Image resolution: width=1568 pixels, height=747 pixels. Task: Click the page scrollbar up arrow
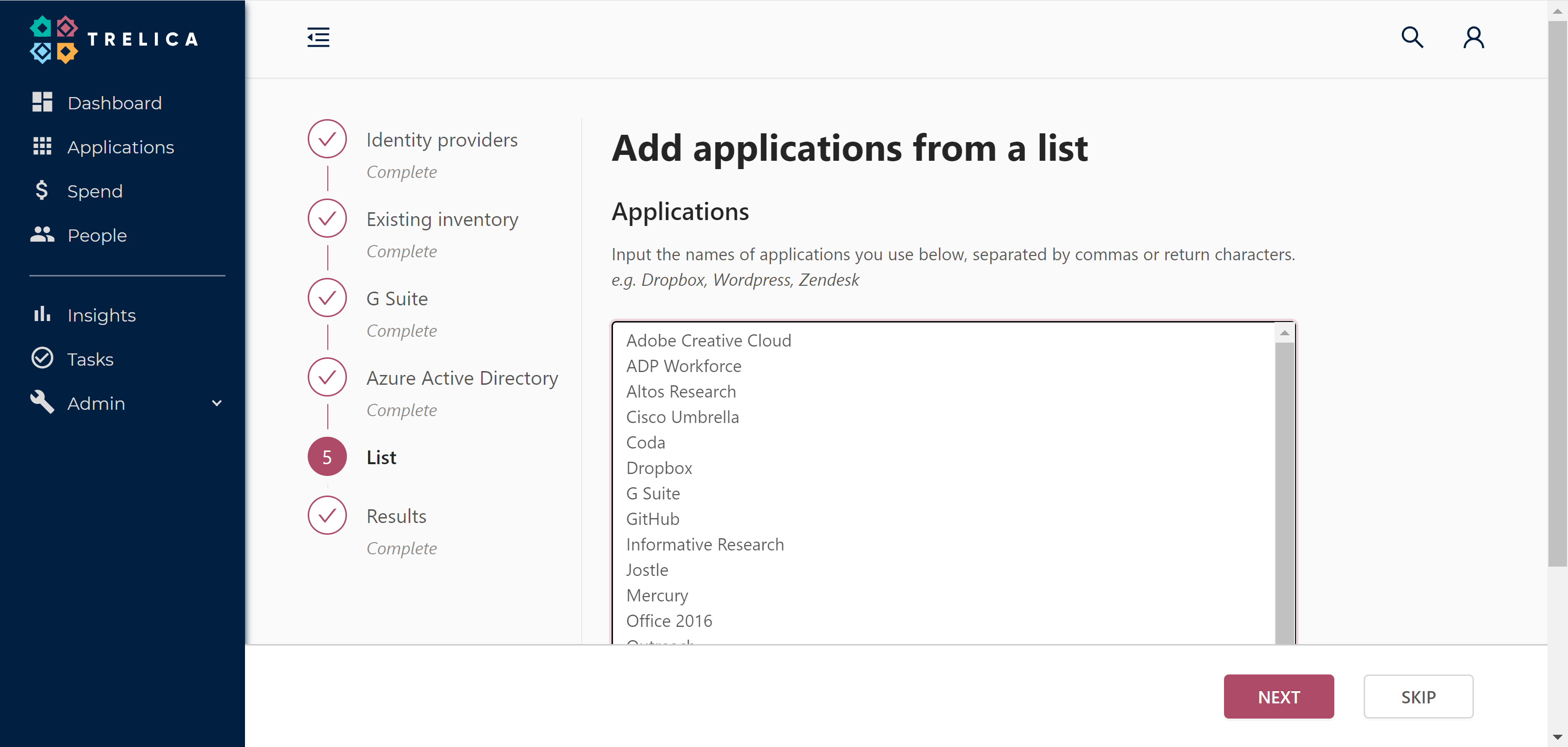(1557, 10)
